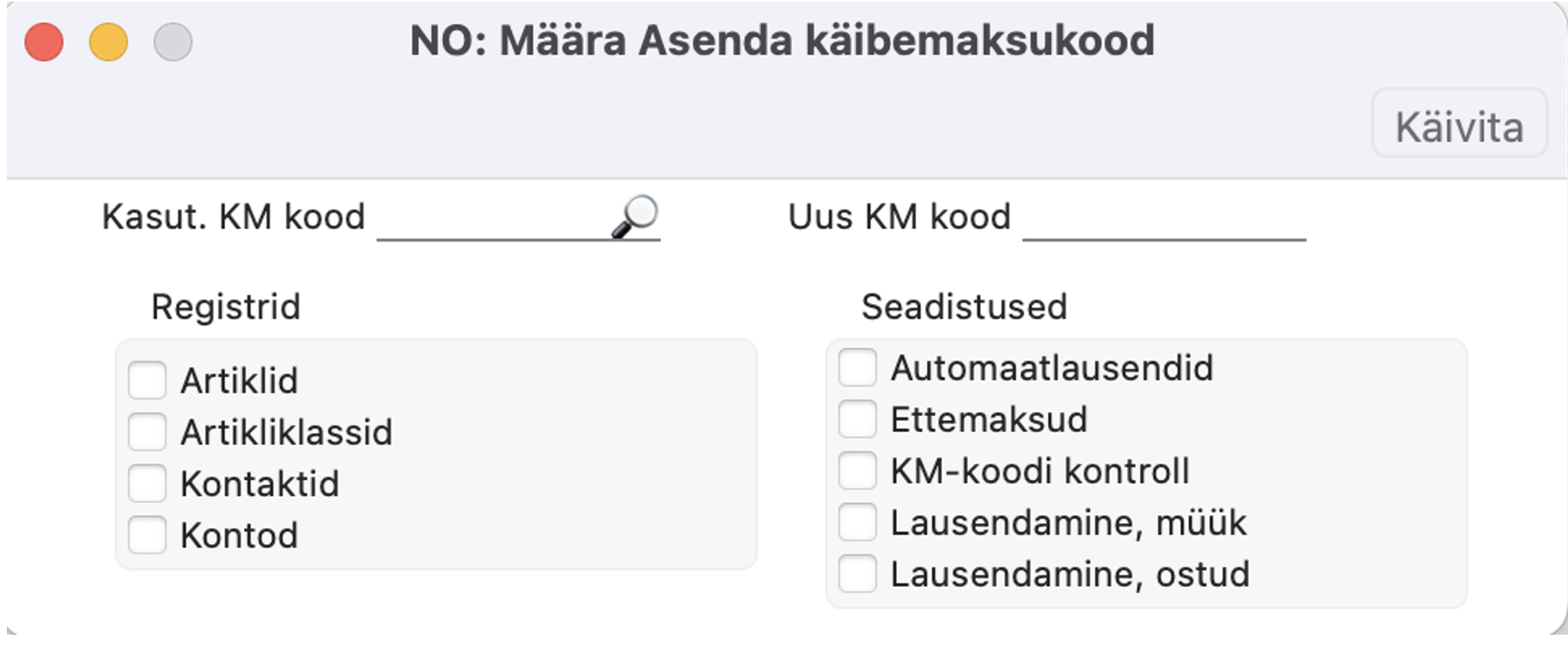The width and height of the screenshot is (1568, 645).
Task: Click the Registrid section heading
Action: pos(226,307)
